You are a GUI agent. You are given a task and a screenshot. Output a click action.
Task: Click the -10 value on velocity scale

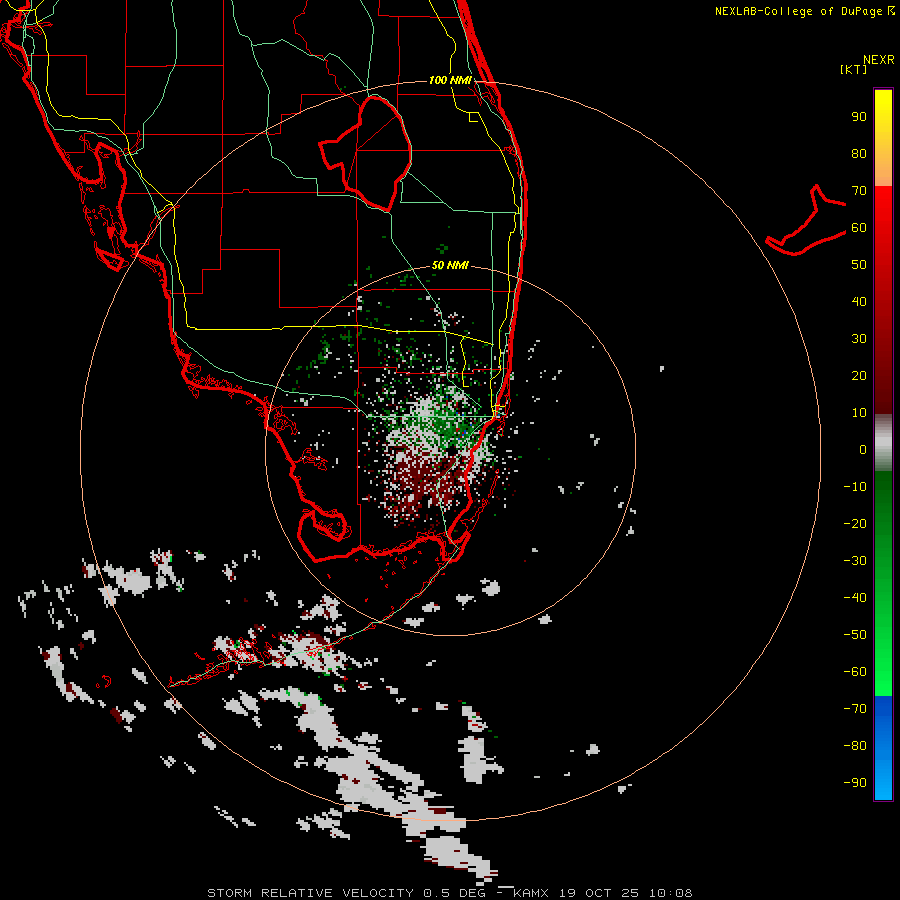pyautogui.click(x=855, y=487)
